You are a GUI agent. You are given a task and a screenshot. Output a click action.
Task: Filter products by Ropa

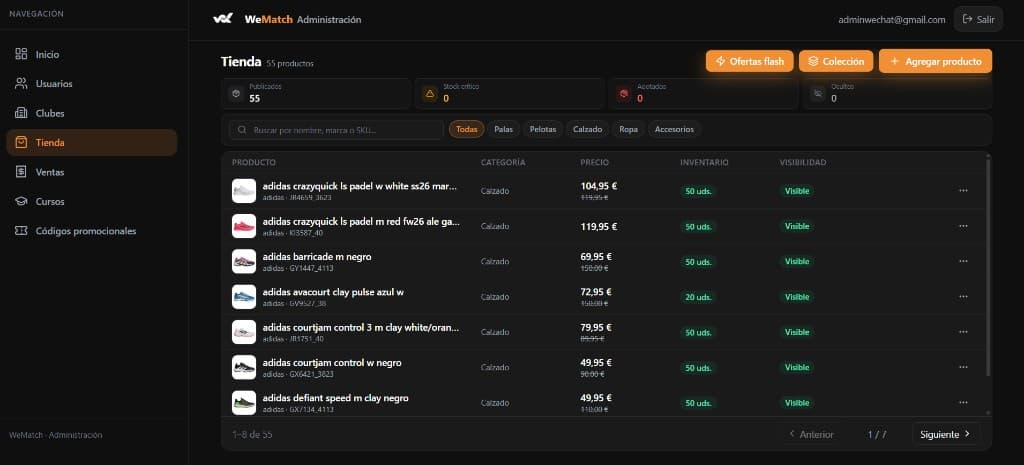click(x=628, y=129)
